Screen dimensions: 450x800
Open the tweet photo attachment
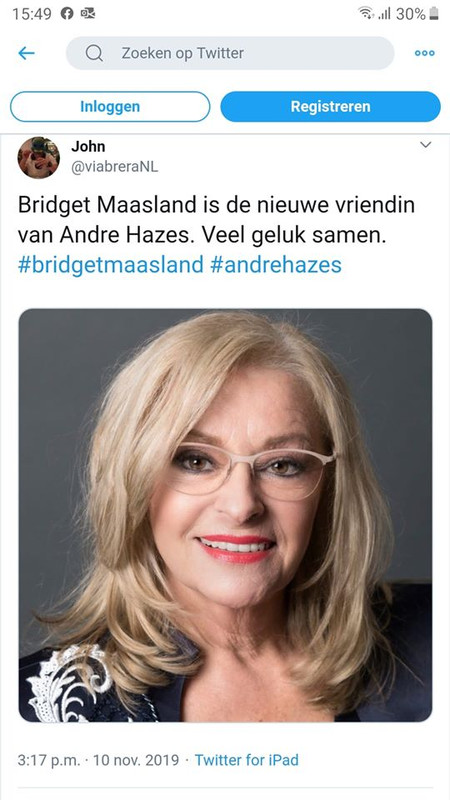[225, 515]
